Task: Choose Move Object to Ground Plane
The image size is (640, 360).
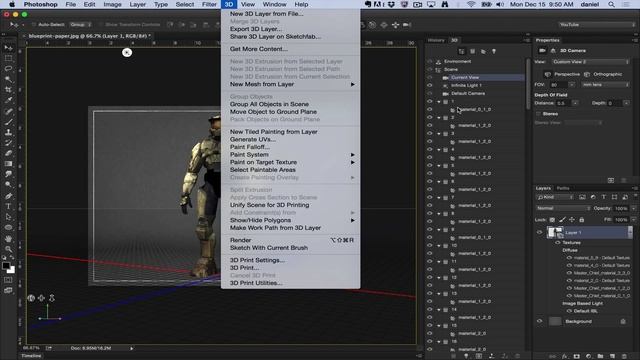Action: [x=273, y=111]
